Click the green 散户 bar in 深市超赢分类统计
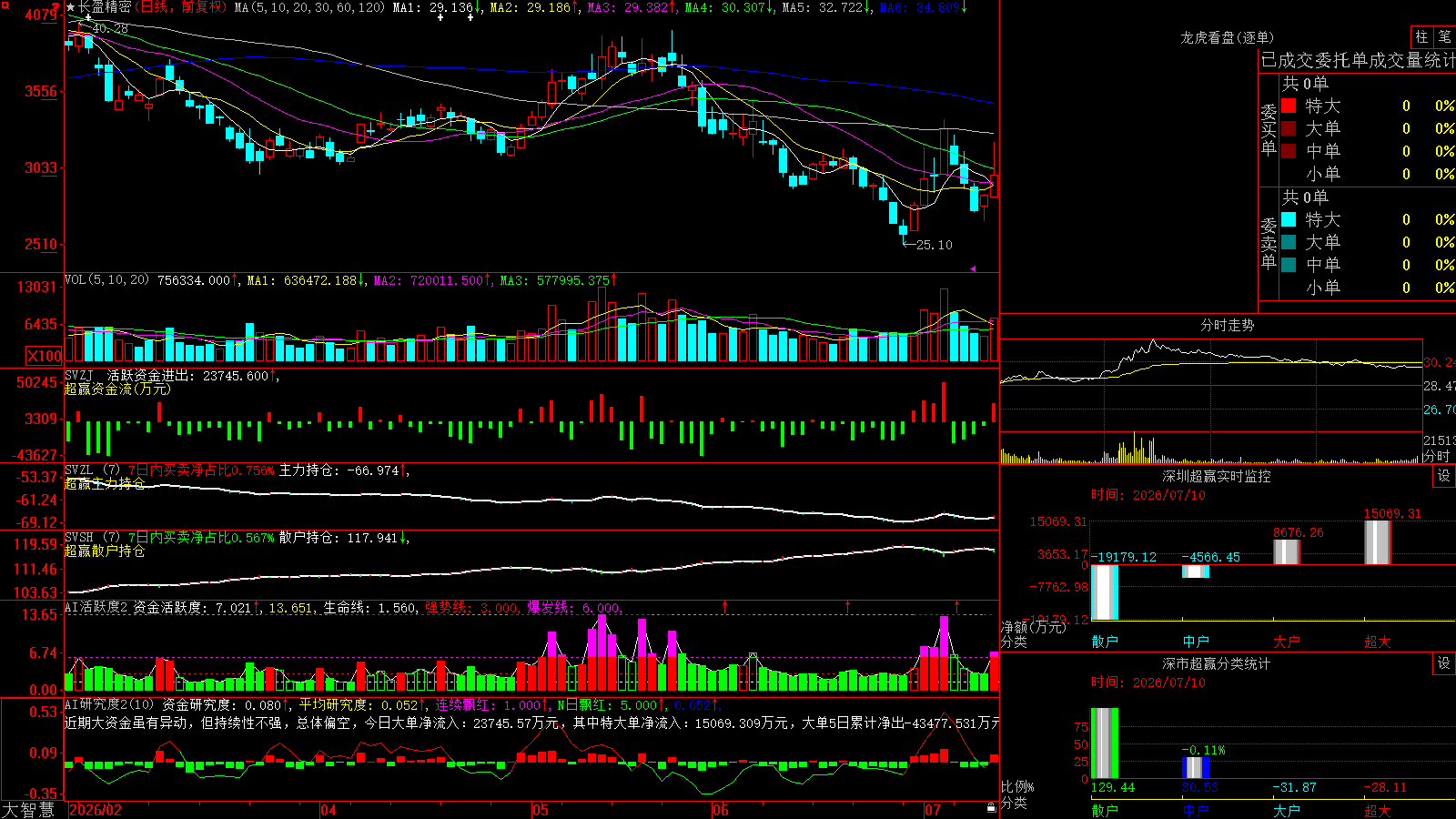The width and height of the screenshot is (1456, 819). click(1105, 743)
